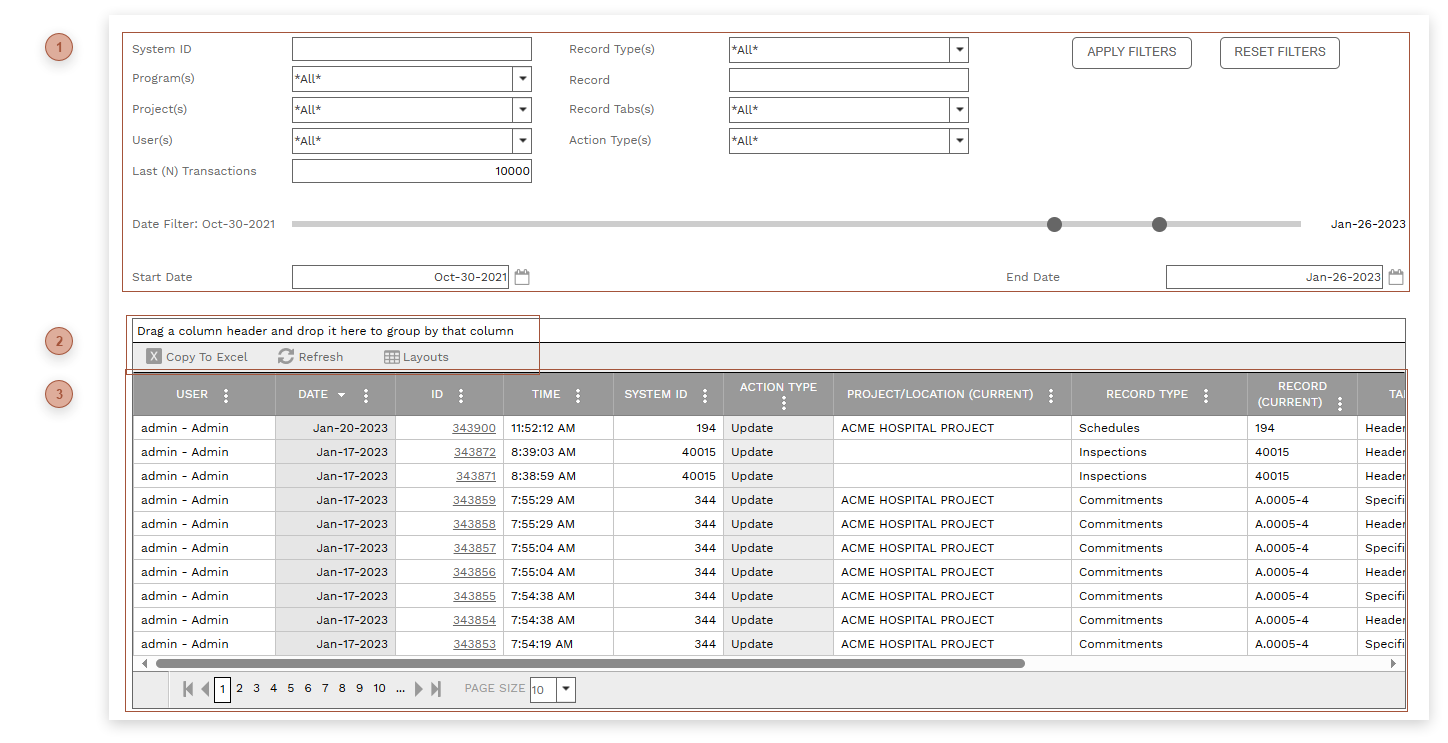Click the Copy To Excel icon
Viewport: 1448px width, 743px height.
153,356
